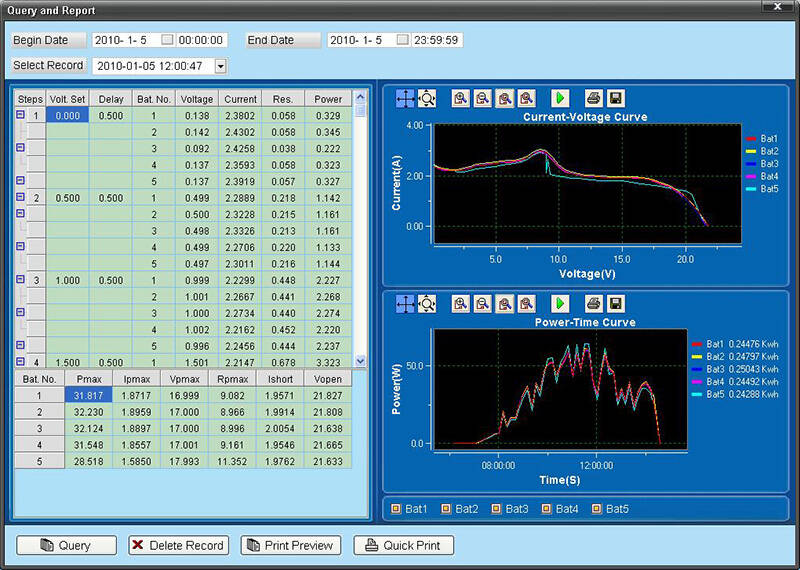Click first magnifier icon on Power-Time chart
The image size is (800, 570).
pyautogui.click(x=460, y=303)
